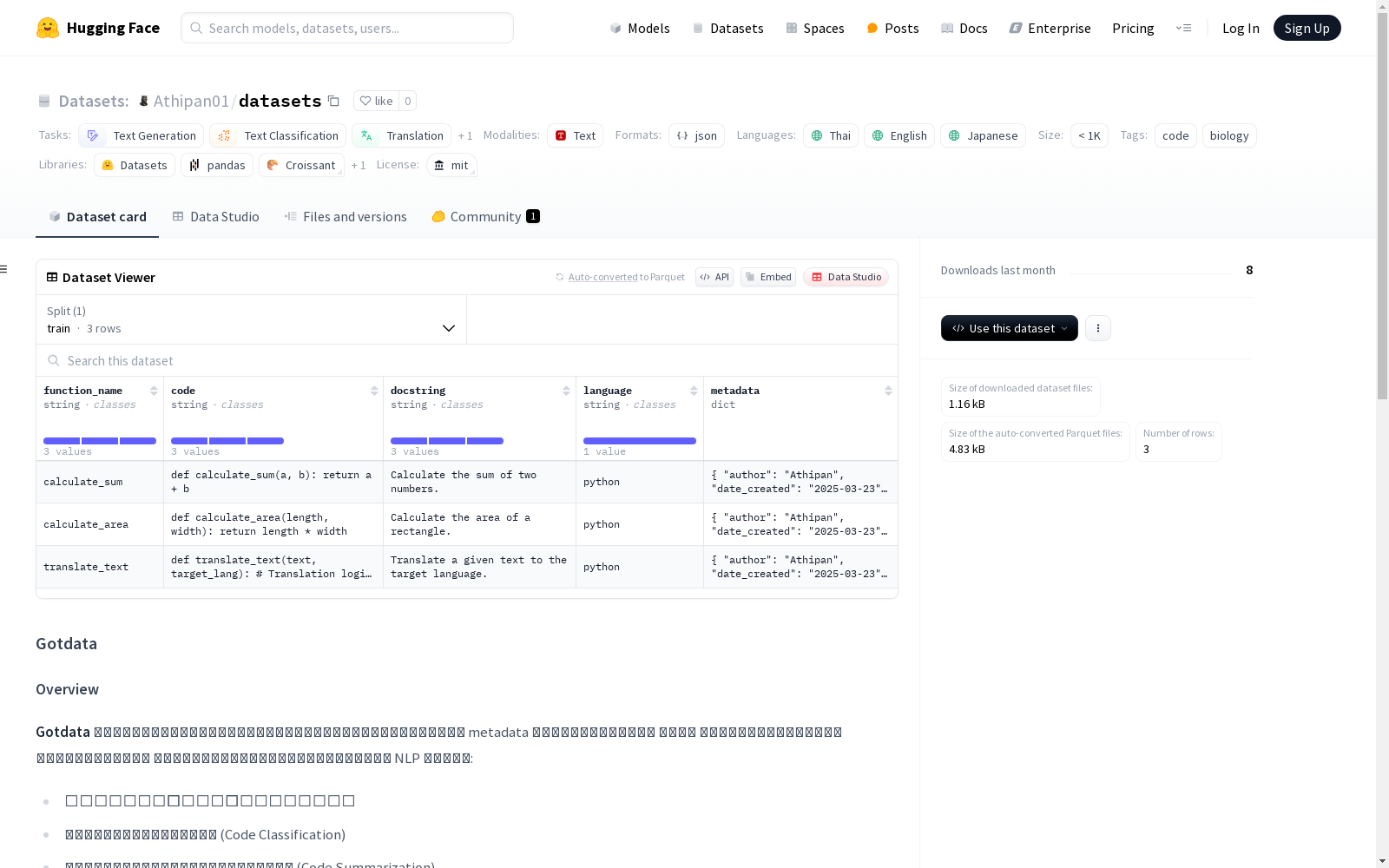The height and width of the screenshot is (868, 1389).
Task: Open the red Data Studio button
Action: coord(846,277)
